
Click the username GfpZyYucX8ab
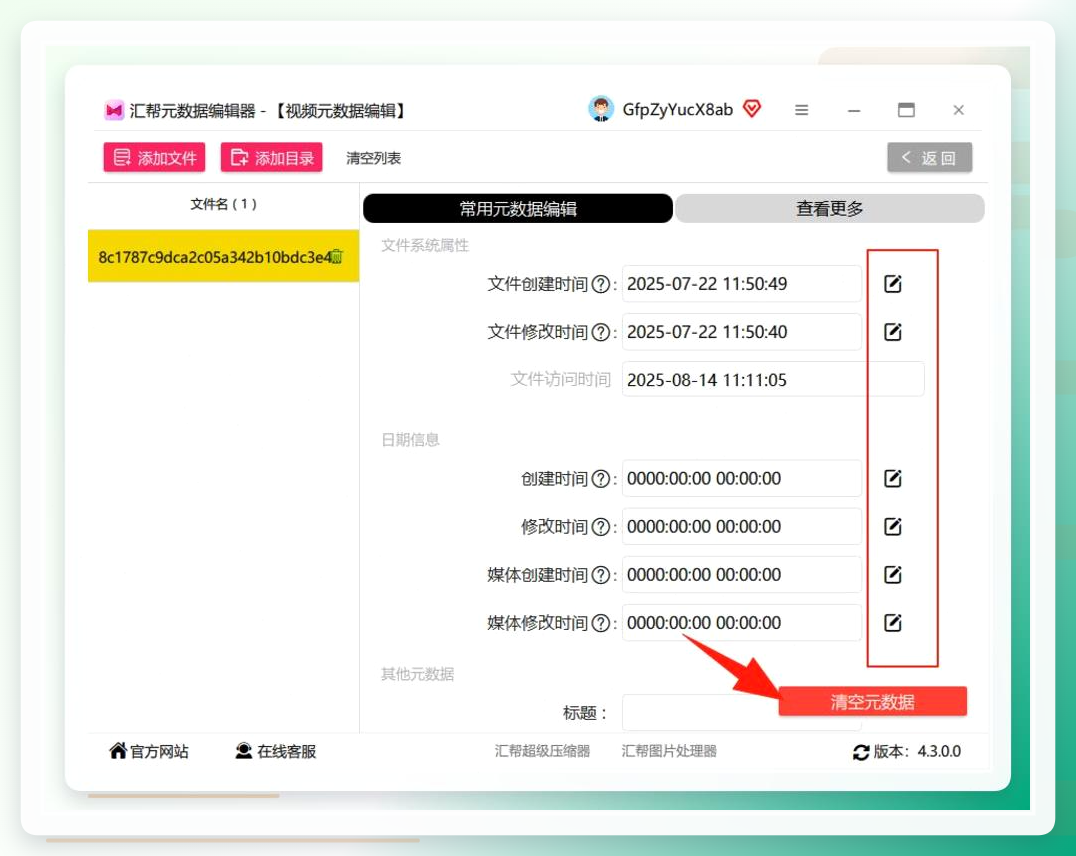point(677,110)
